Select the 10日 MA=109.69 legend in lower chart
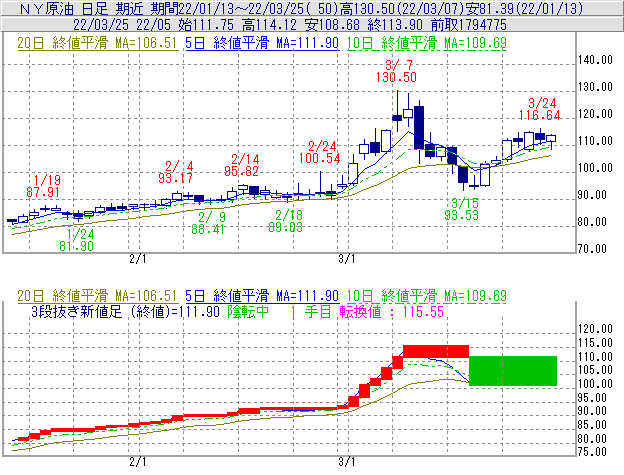This screenshot has width=624, height=475. [x=427, y=296]
